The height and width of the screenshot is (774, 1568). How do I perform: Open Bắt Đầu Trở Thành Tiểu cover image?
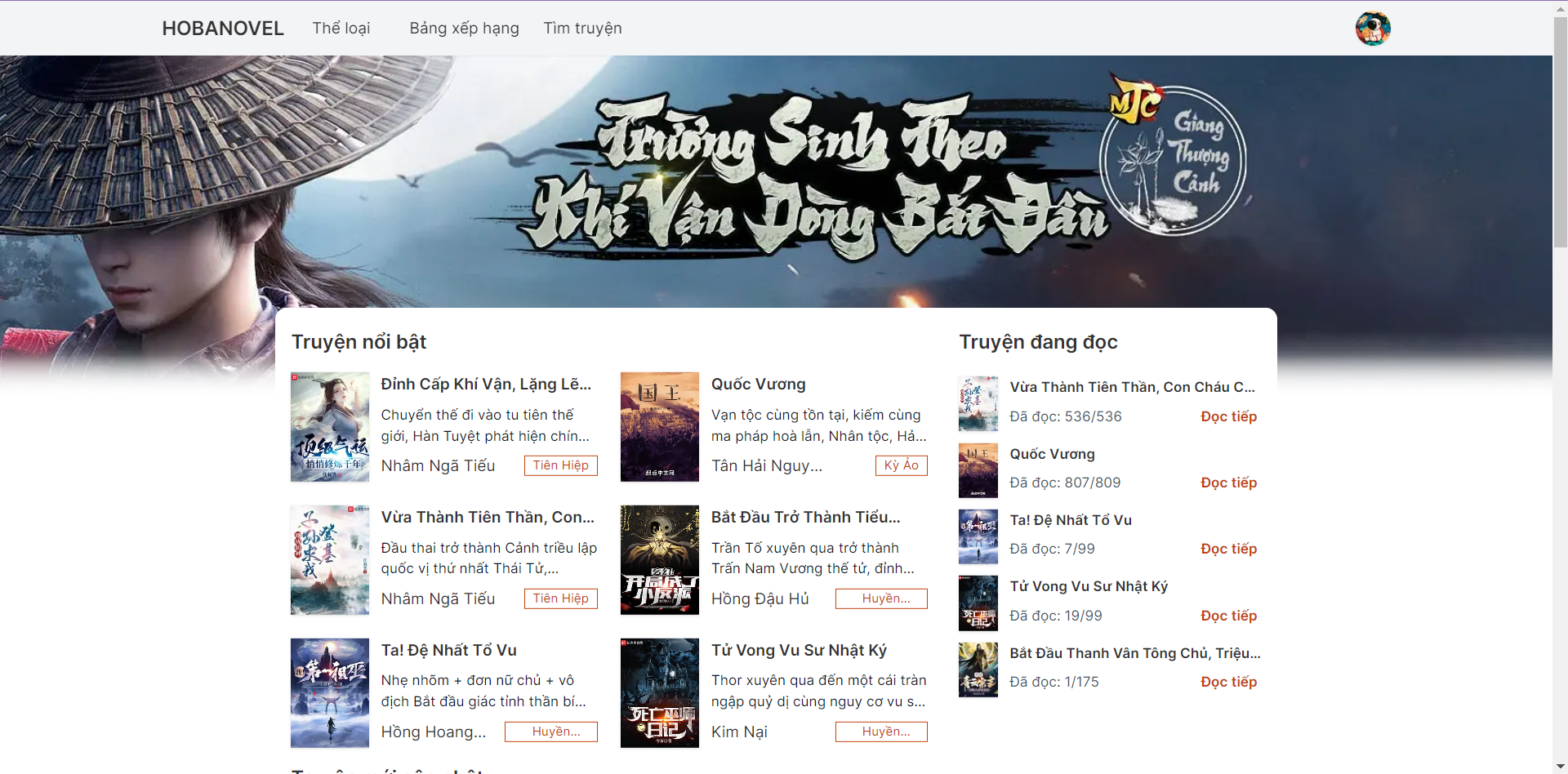click(660, 560)
